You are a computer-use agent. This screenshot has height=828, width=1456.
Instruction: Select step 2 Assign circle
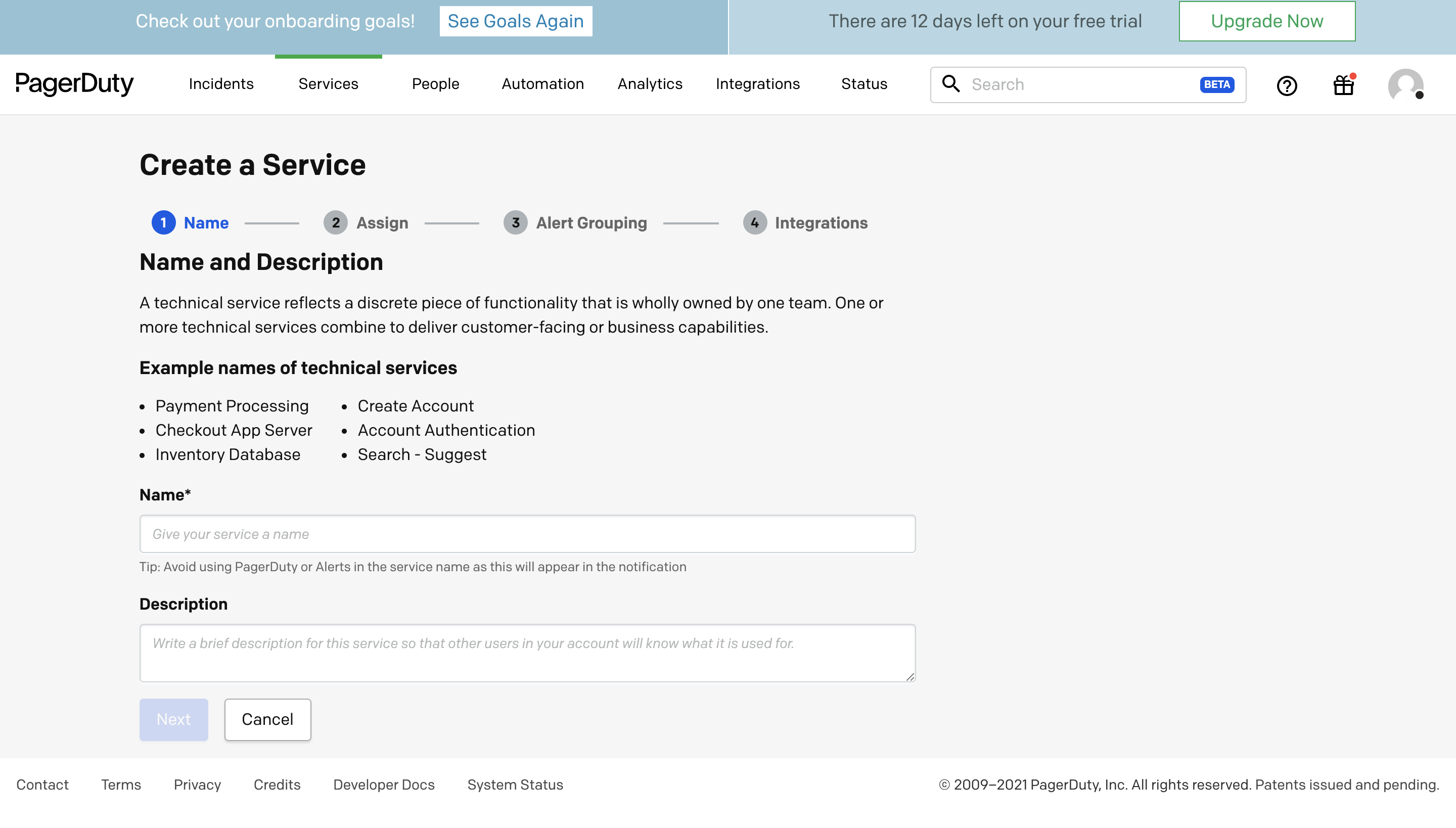pos(336,222)
